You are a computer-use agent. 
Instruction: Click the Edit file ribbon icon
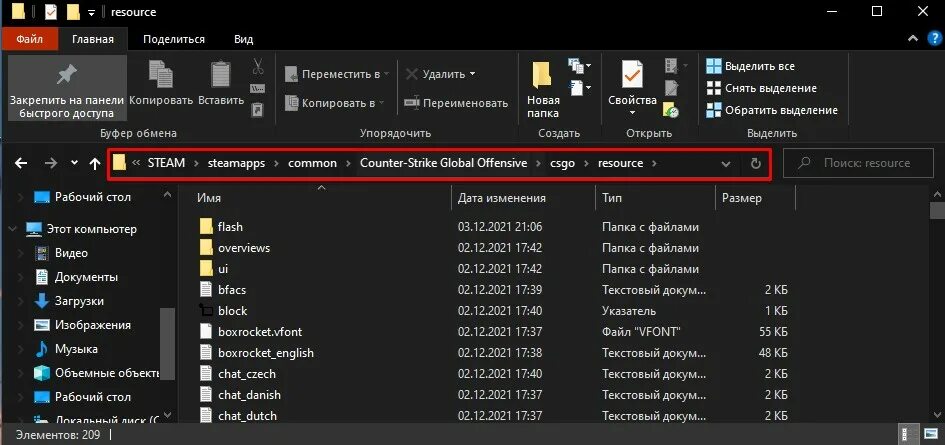click(671, 88)
